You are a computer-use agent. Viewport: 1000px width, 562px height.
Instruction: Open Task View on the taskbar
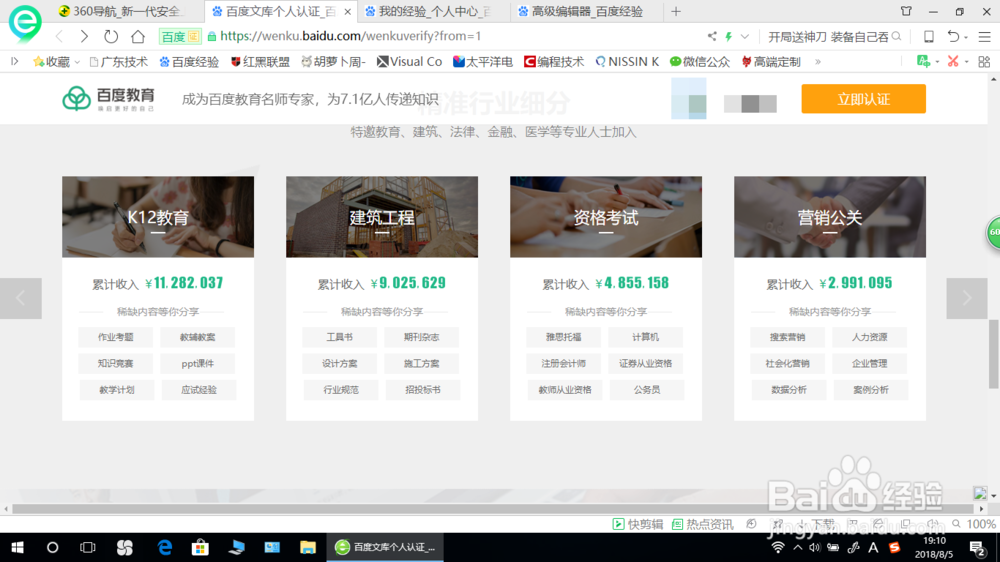(x=87, y=547)
